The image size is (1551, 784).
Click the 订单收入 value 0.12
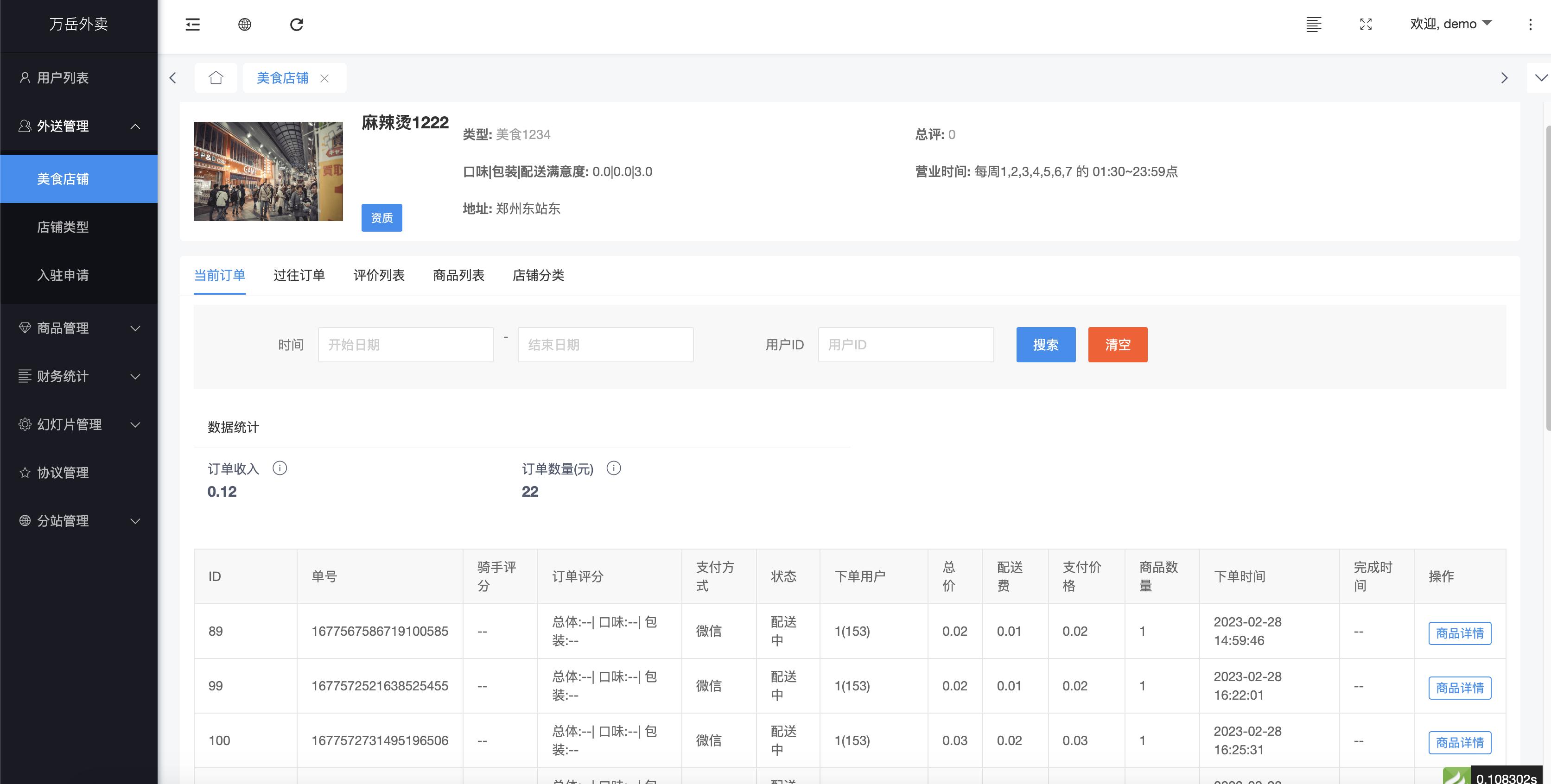(x=222, y=492)
